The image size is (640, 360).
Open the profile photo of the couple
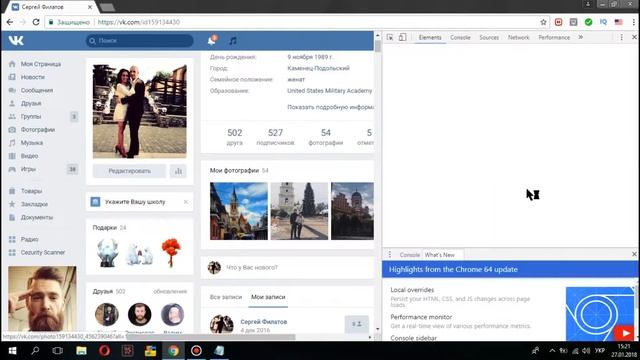pos(140,111)
